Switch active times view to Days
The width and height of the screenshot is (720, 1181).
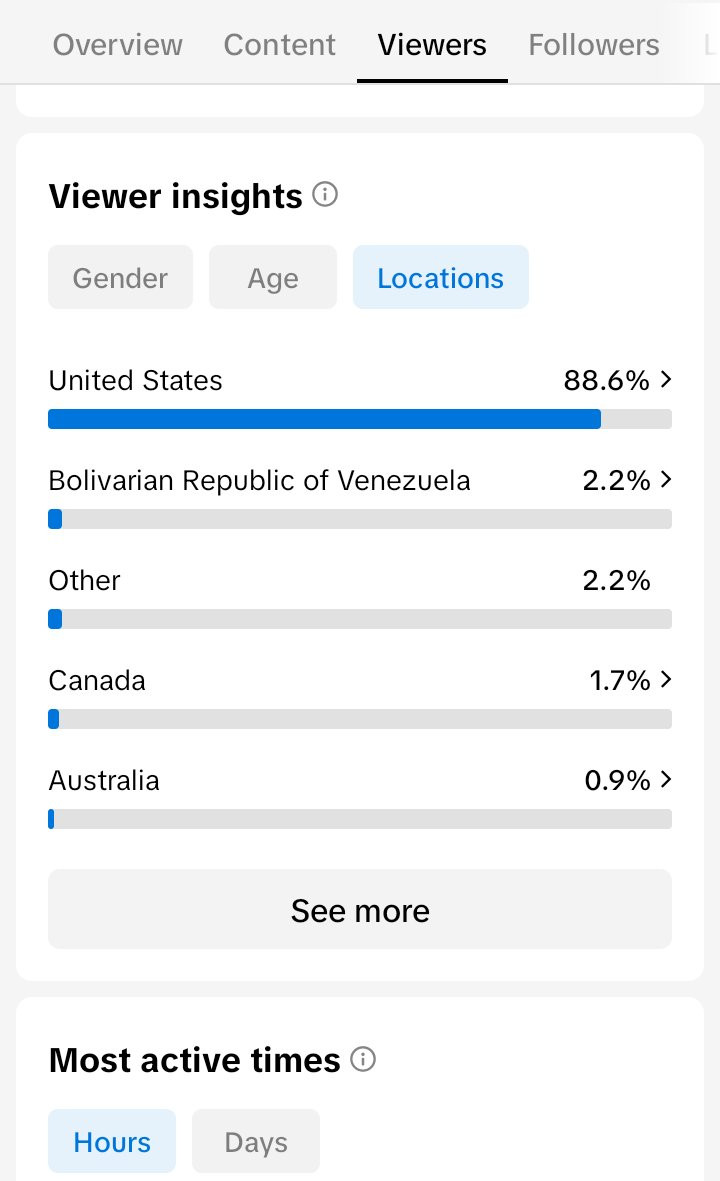(x=256, y=1141)
